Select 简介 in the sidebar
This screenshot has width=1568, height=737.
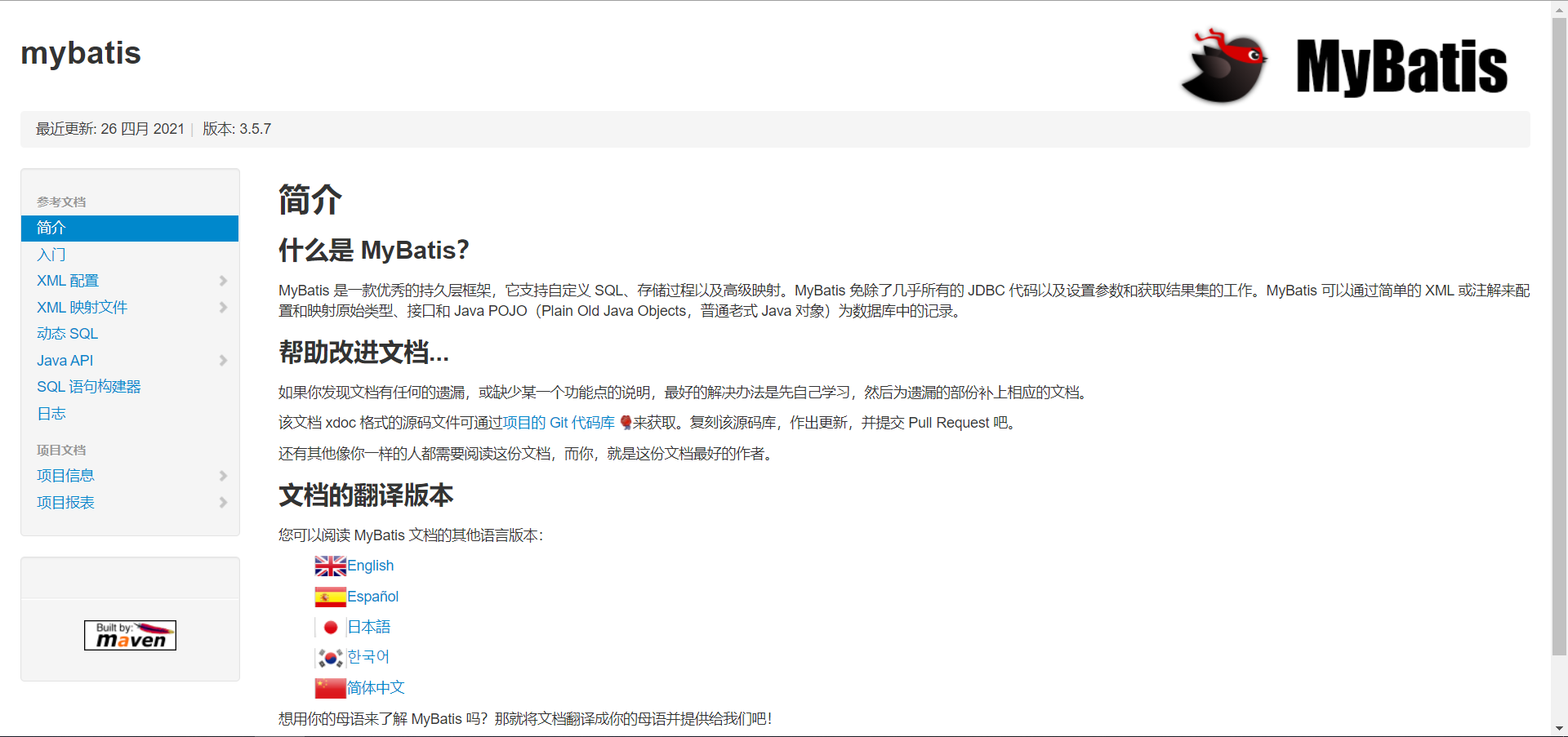tap(51, 228)
